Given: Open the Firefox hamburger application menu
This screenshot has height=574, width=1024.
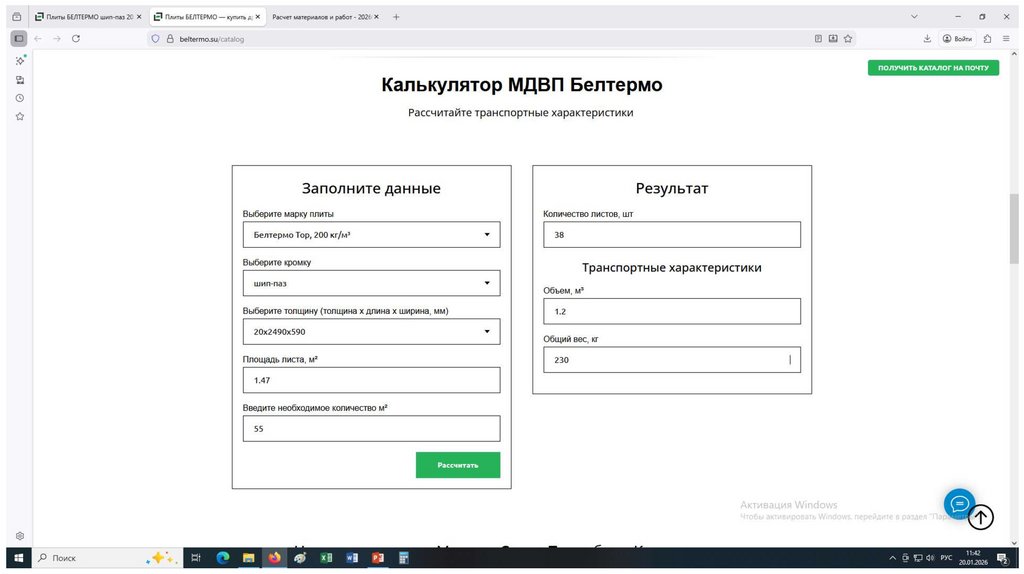Looking at the screenshot, I should (x=1006, y=39).
